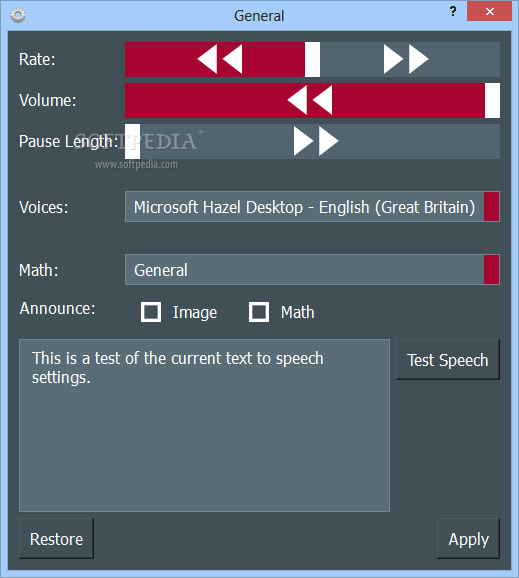Click the "Pause Length:" label
Image resolution: width=519 pixels, height=578 pixels.
(68, 142)
